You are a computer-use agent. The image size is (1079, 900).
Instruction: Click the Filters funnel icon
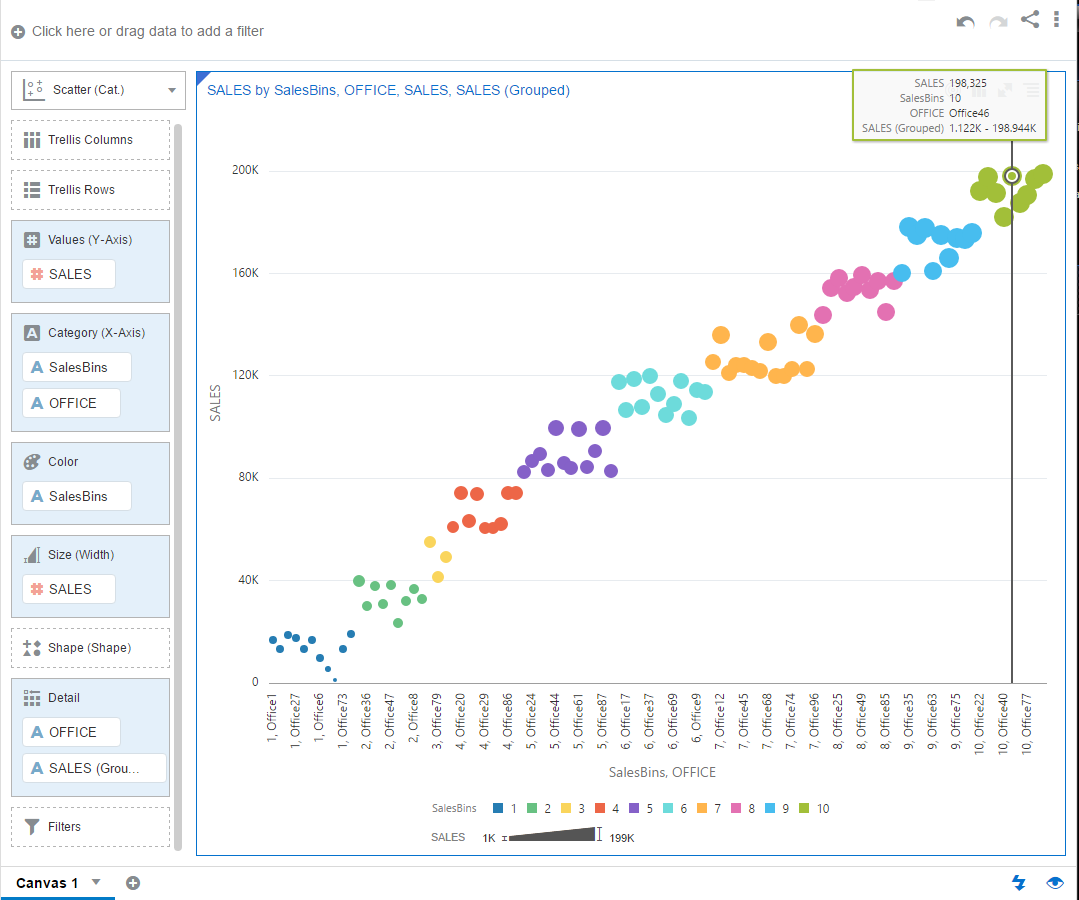(32, 826)
